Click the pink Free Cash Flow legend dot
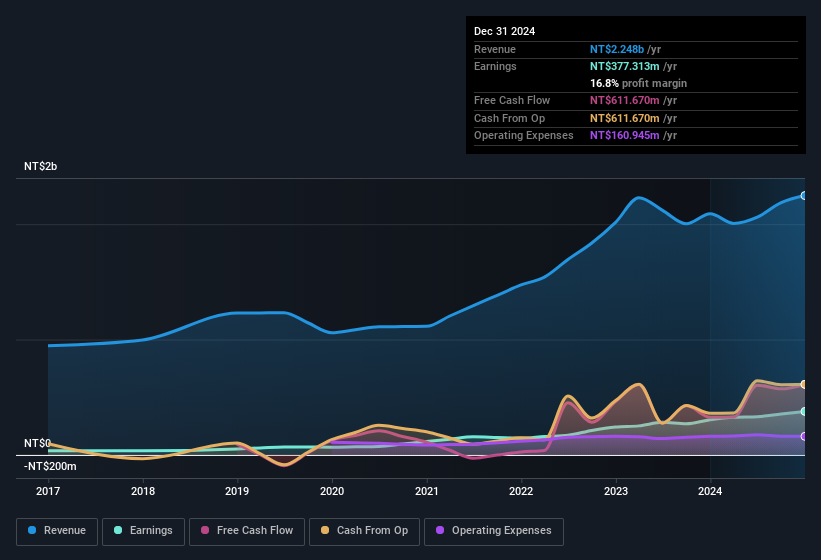821x560 pixels. [x=205, y=530]
